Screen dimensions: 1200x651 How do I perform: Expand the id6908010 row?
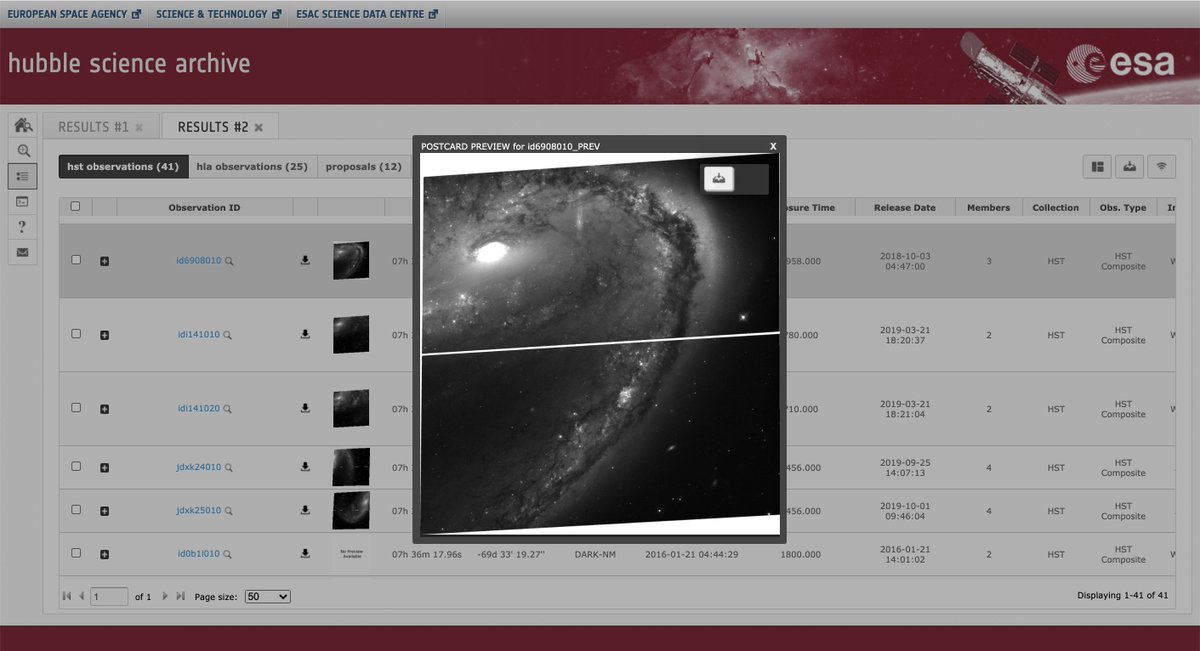105,261
